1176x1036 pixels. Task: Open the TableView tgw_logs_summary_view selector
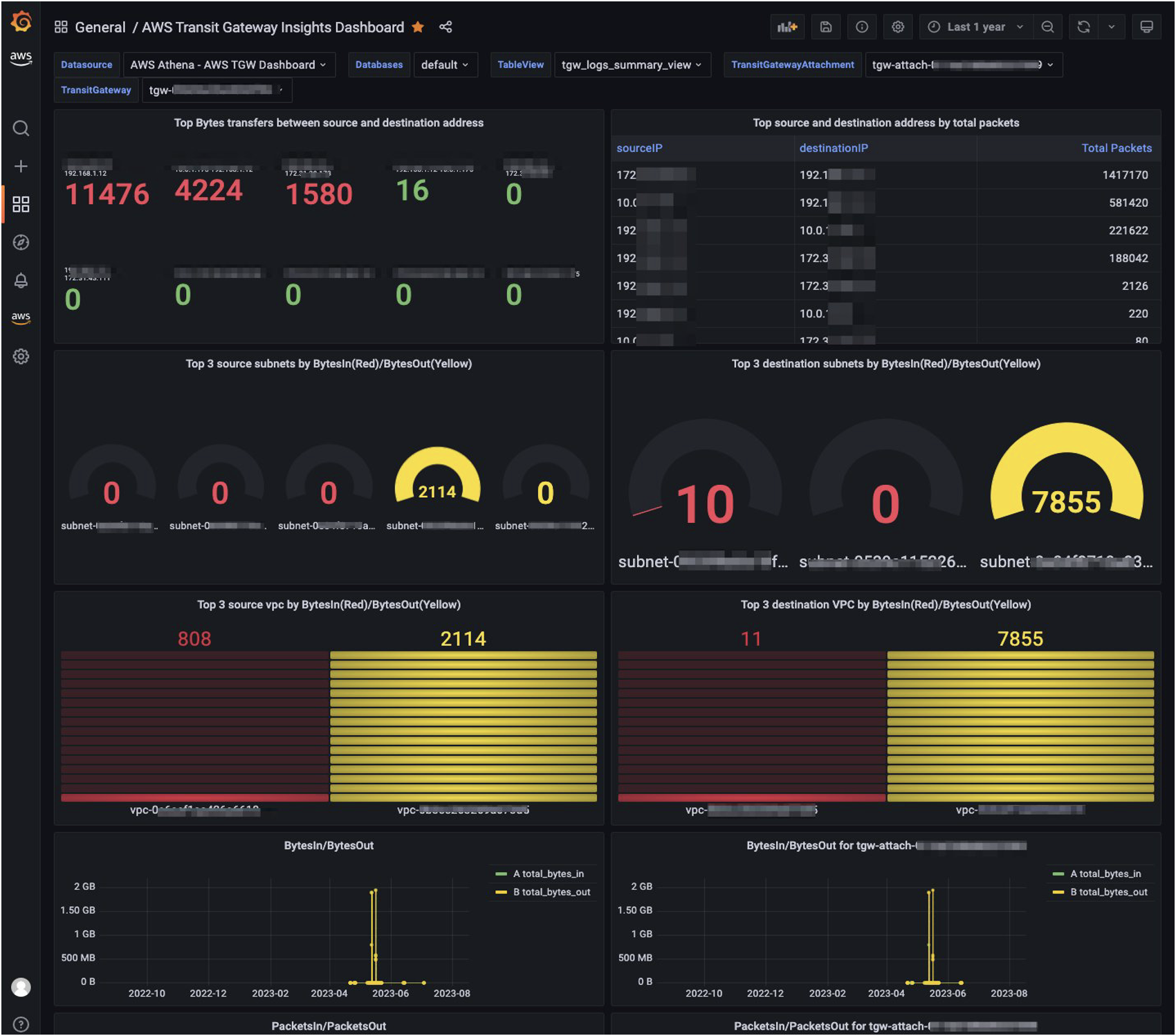[x=632, y=64]
